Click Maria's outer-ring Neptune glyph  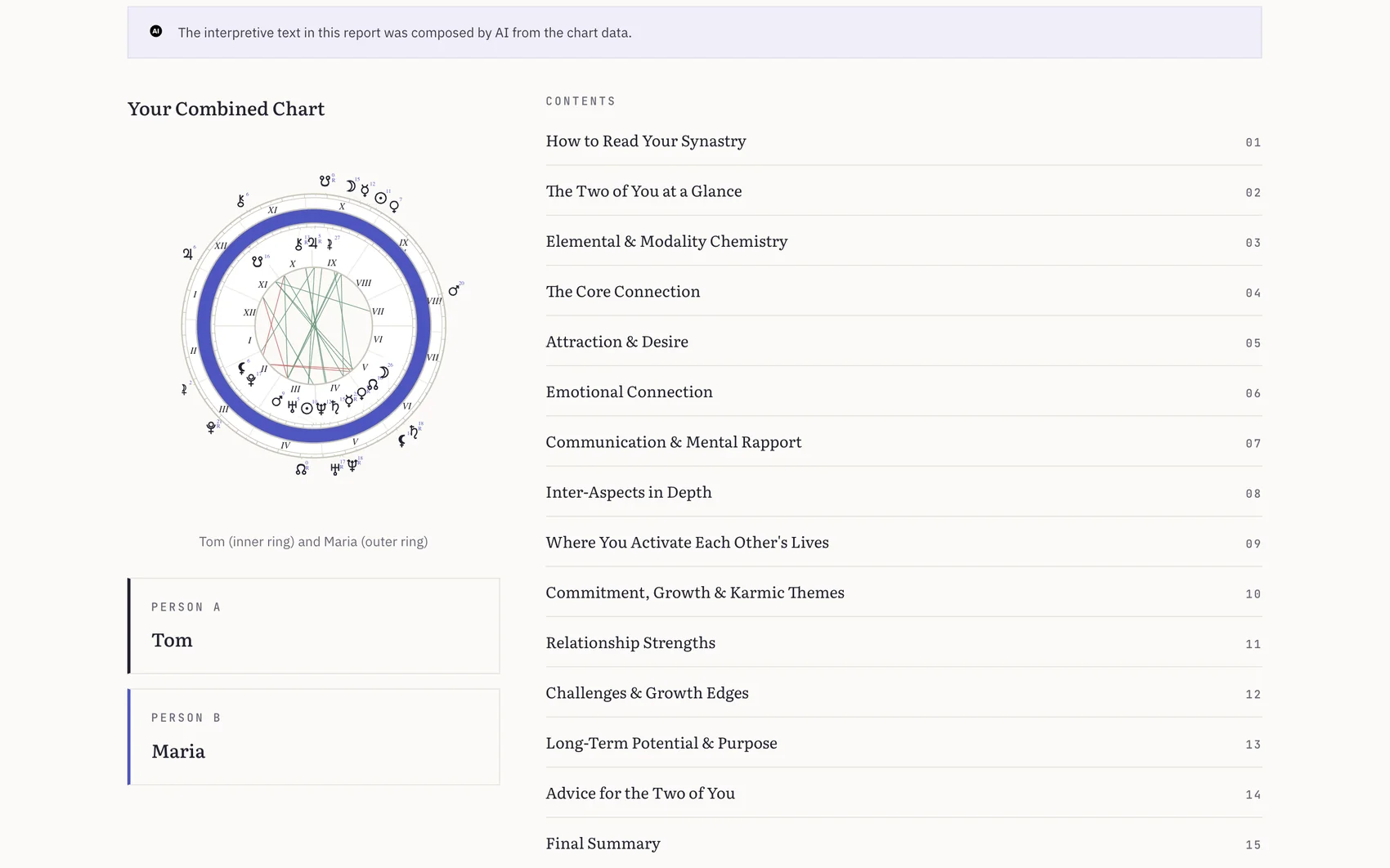click(x=352, y=465)
